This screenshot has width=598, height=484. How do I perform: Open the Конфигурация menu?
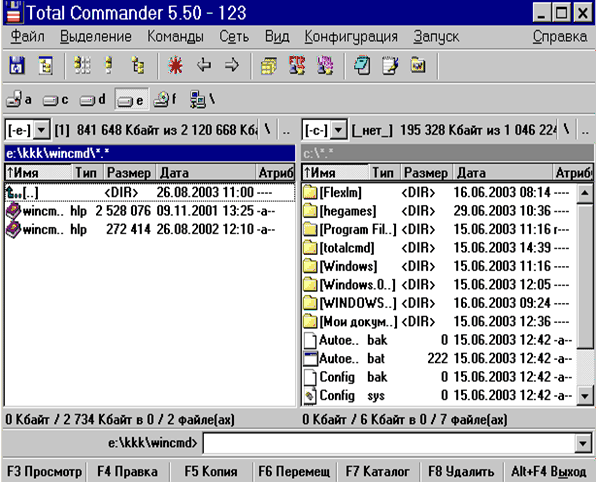[x=351, y=37]
